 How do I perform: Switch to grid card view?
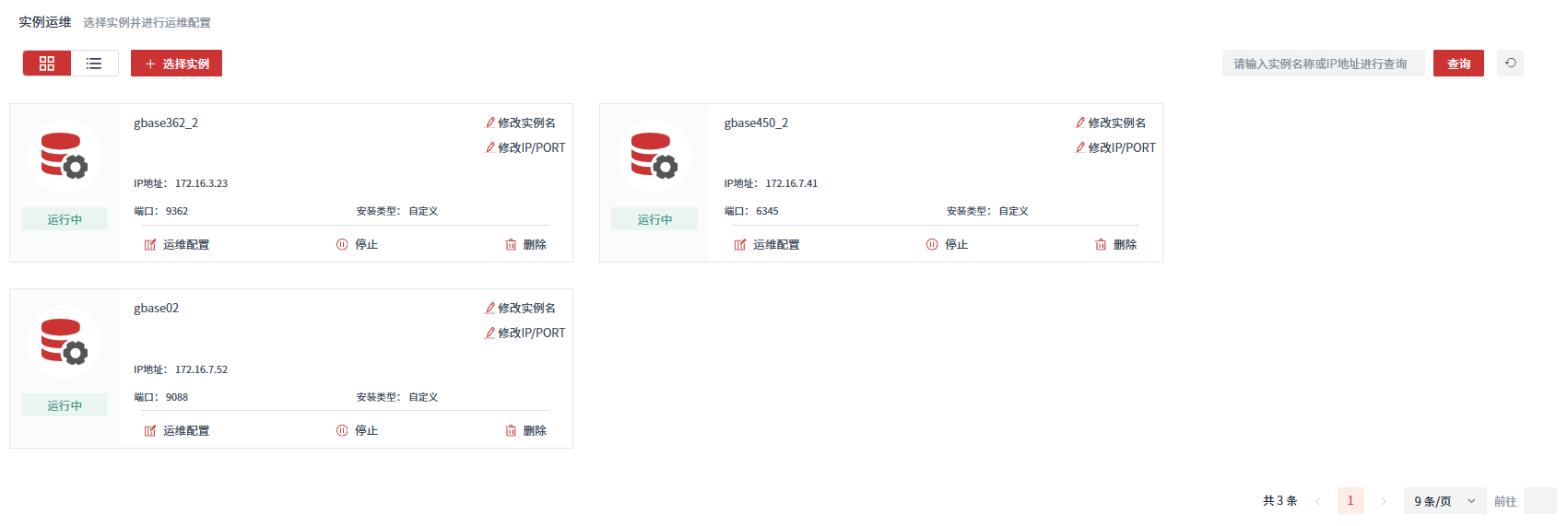point(47,64)
